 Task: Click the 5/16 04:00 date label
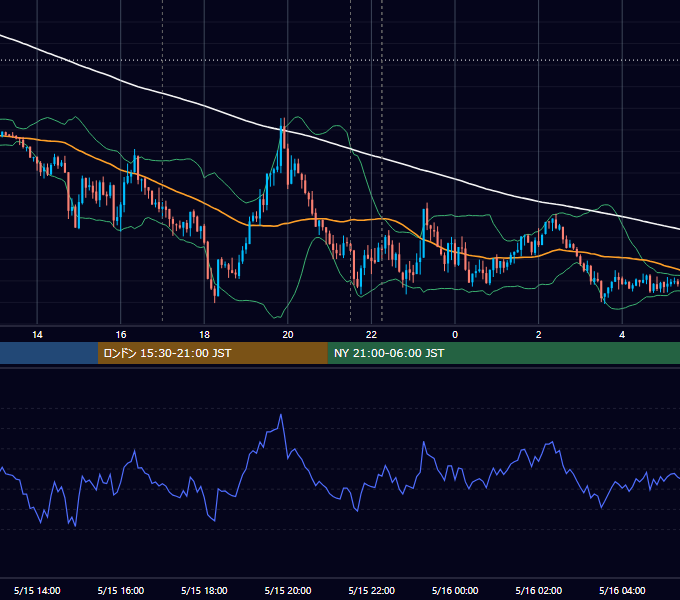pos(622,590)
